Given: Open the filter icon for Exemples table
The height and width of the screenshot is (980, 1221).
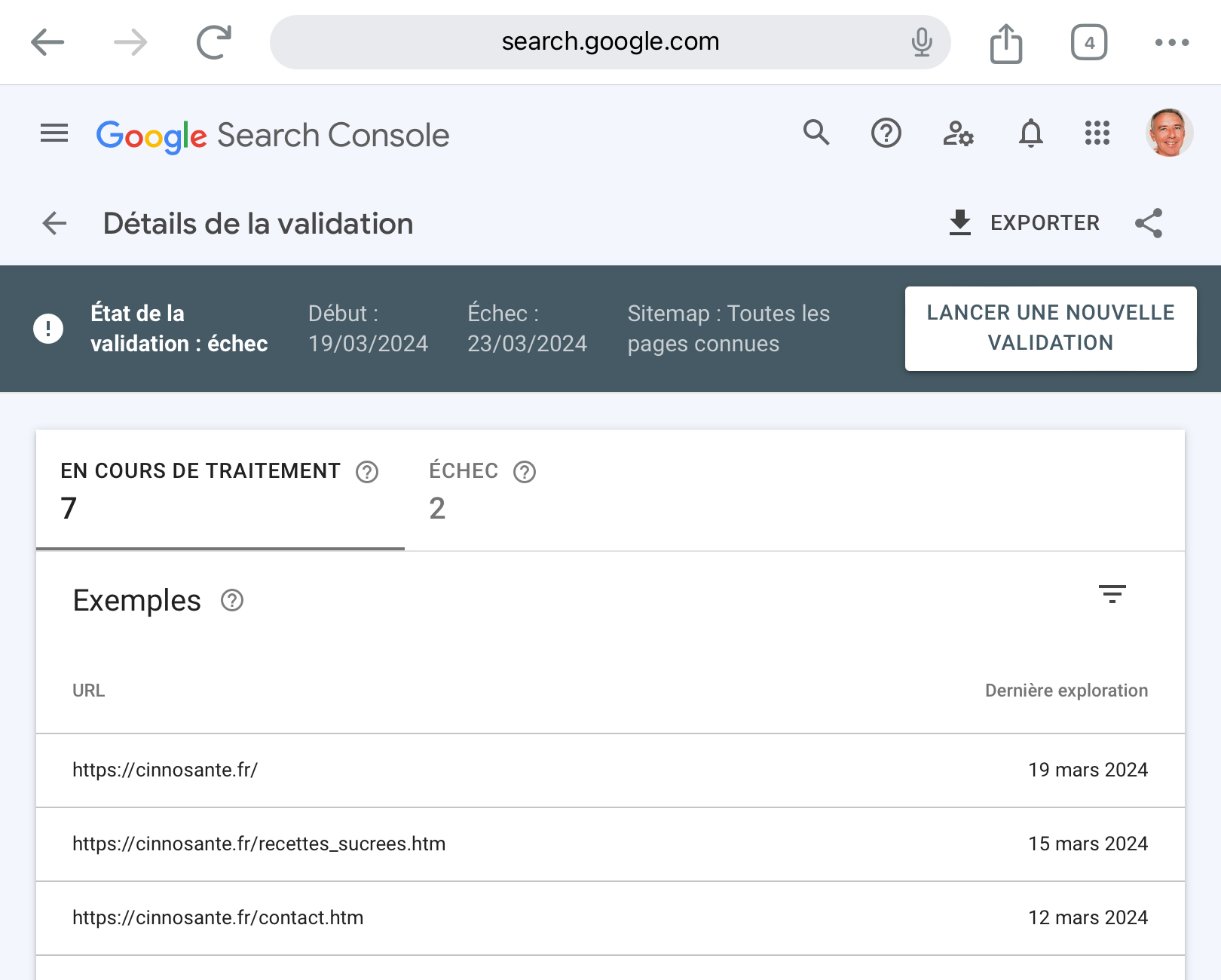Looking at the screenshot, I should 1112,594.
